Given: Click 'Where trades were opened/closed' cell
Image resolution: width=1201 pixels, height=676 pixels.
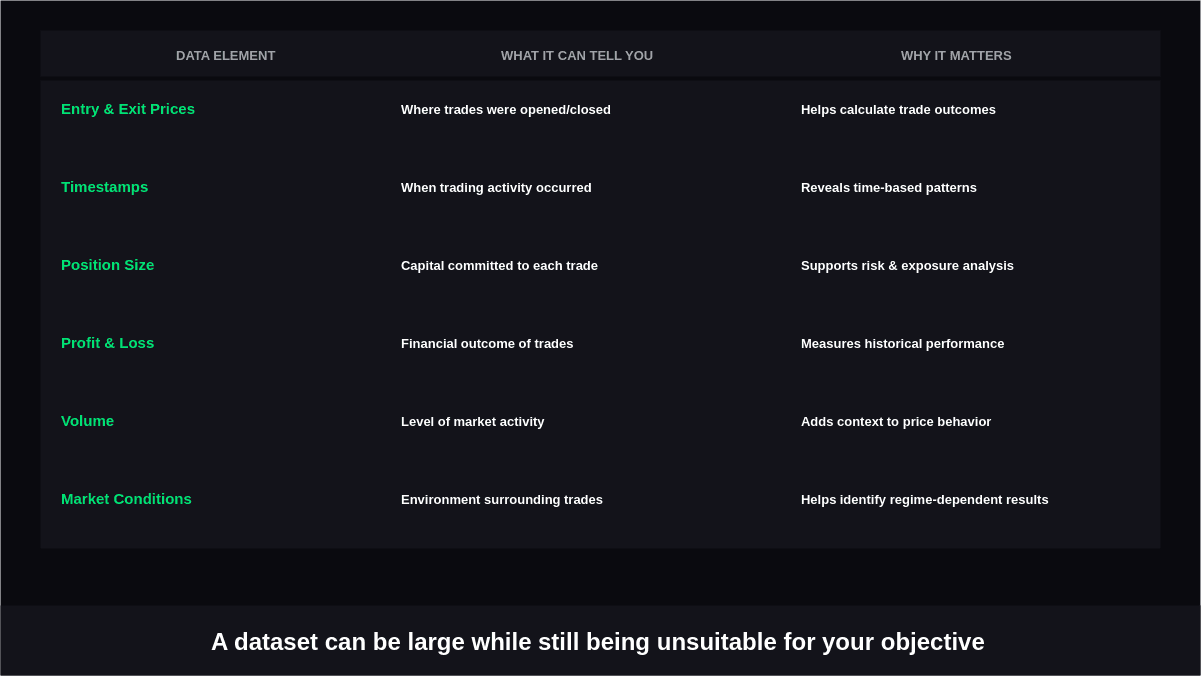Looking at the screenshot, I should tap(506, 110).
